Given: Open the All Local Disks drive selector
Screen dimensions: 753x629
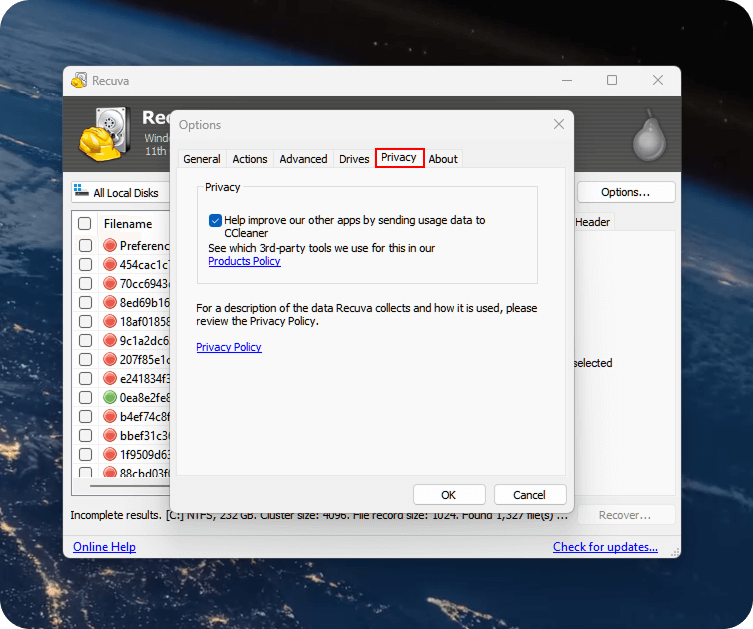Looking at the screenshot, I should tap(121, 193).
